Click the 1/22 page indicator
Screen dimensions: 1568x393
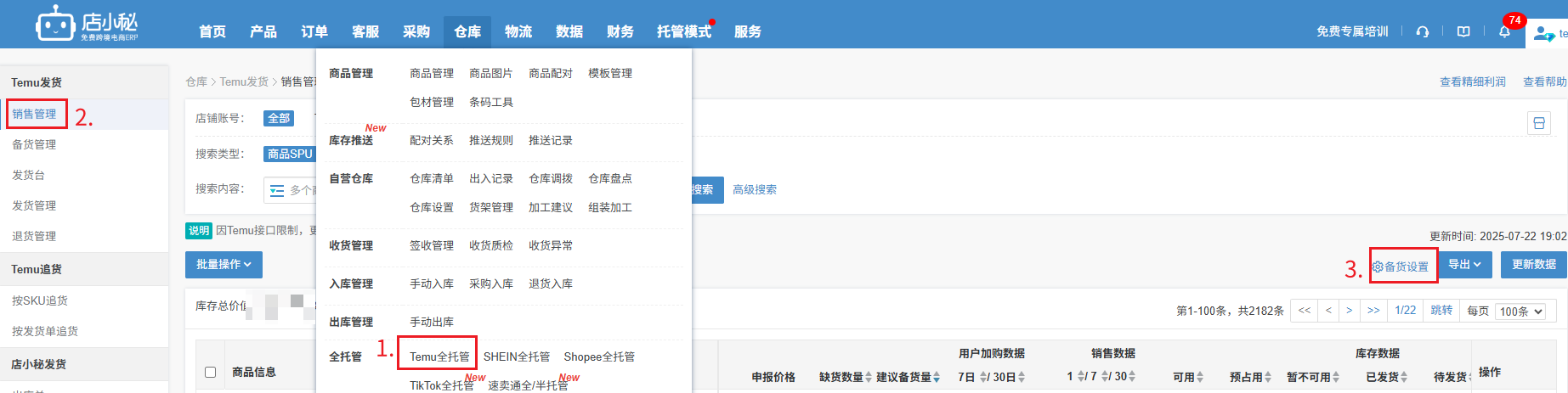1406,311
